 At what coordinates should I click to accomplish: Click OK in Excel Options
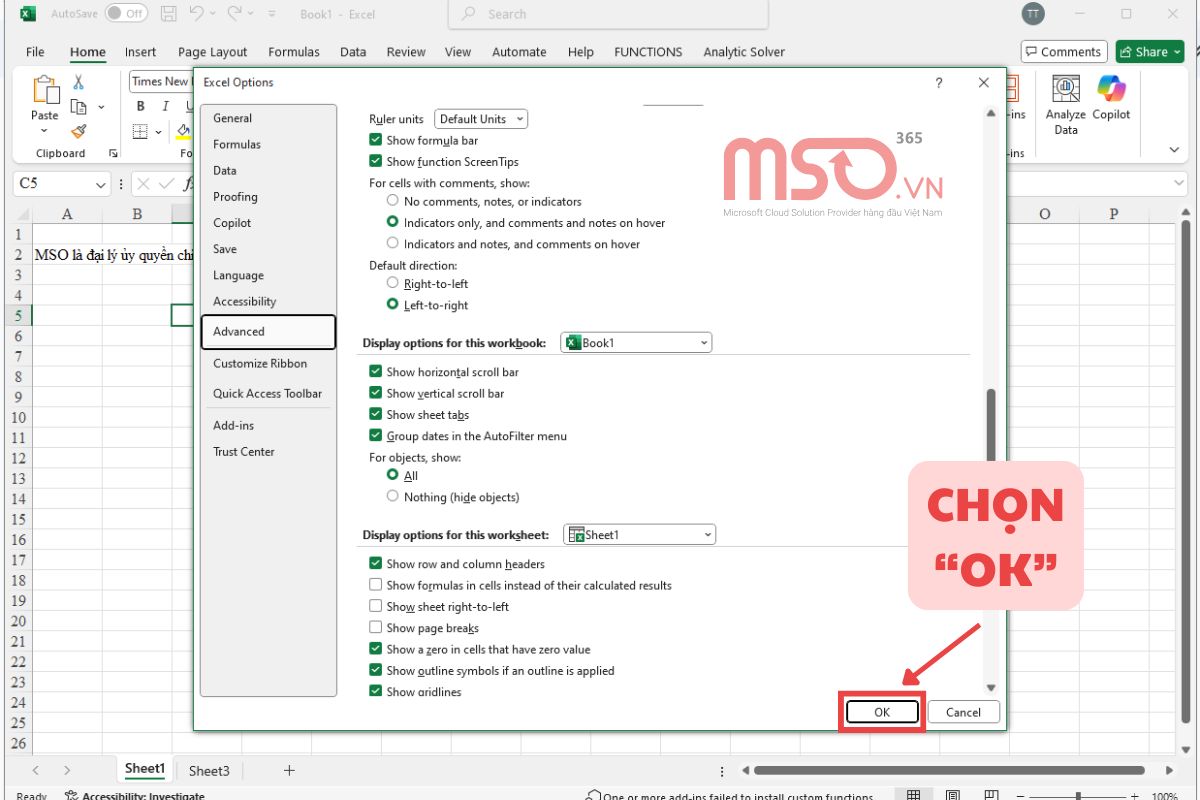tap(882, 712)
